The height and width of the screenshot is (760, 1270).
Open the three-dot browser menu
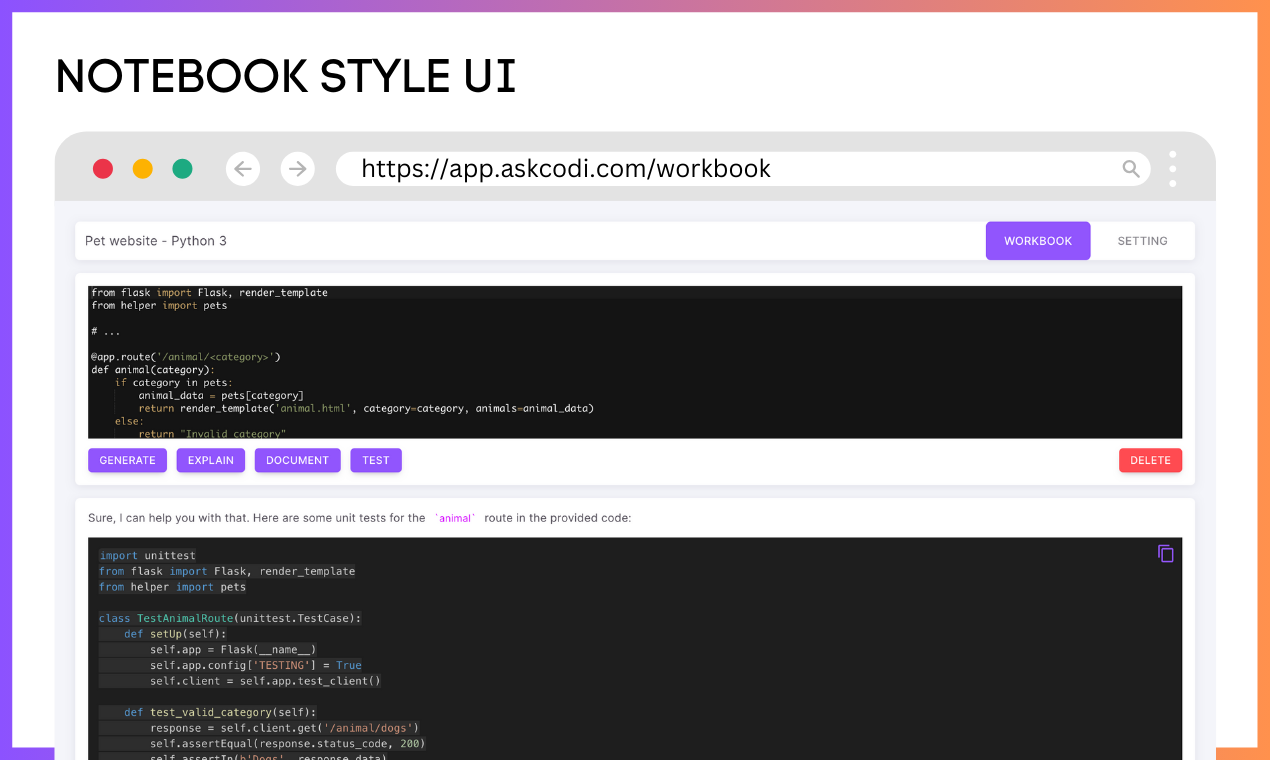1172,169
